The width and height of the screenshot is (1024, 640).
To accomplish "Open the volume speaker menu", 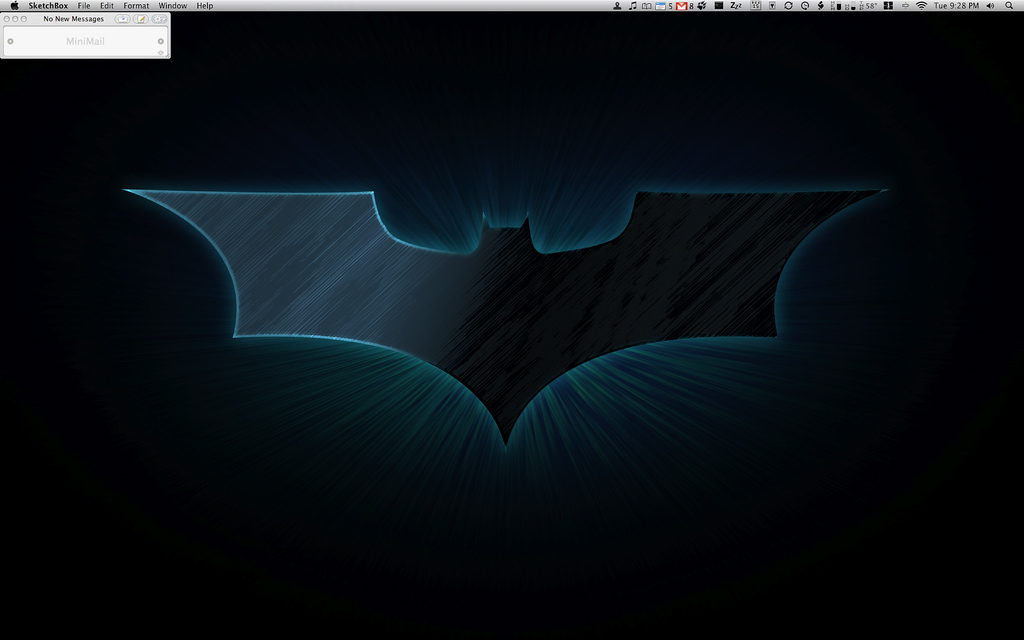I will pos(991,5).
